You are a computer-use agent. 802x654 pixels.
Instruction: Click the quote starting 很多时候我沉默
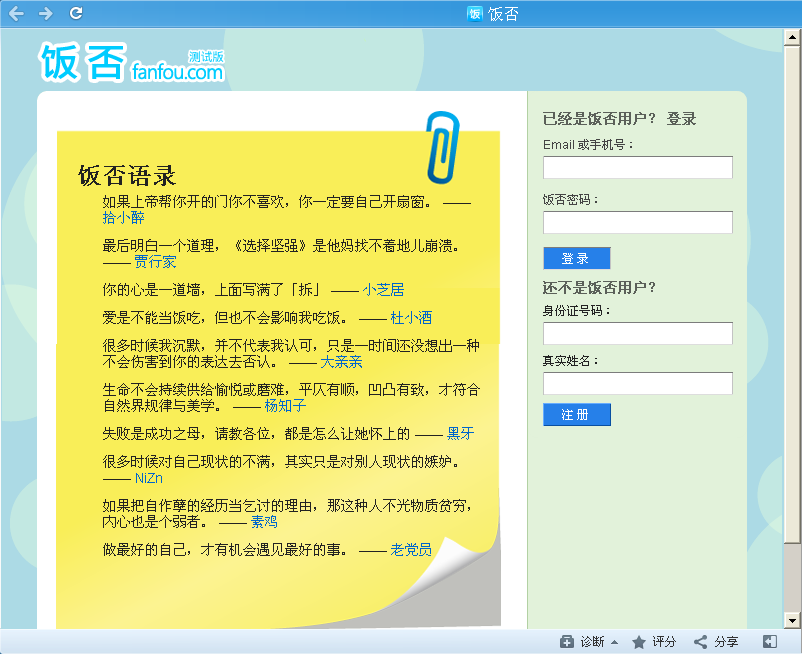coord(291,353)
